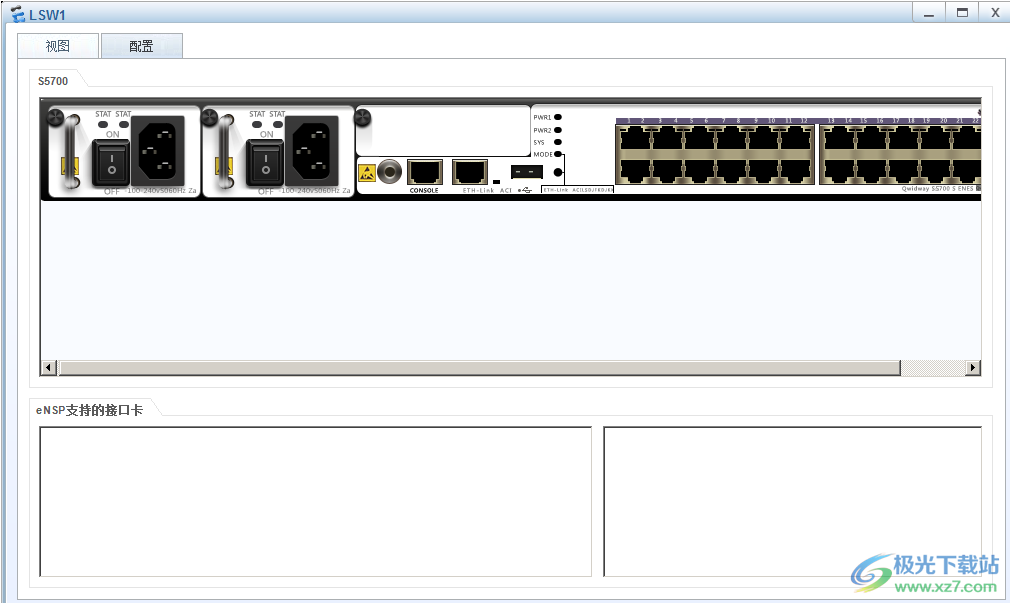
Task: Click the round grounding jack beside the ESD label
Action: pos(390,171)
